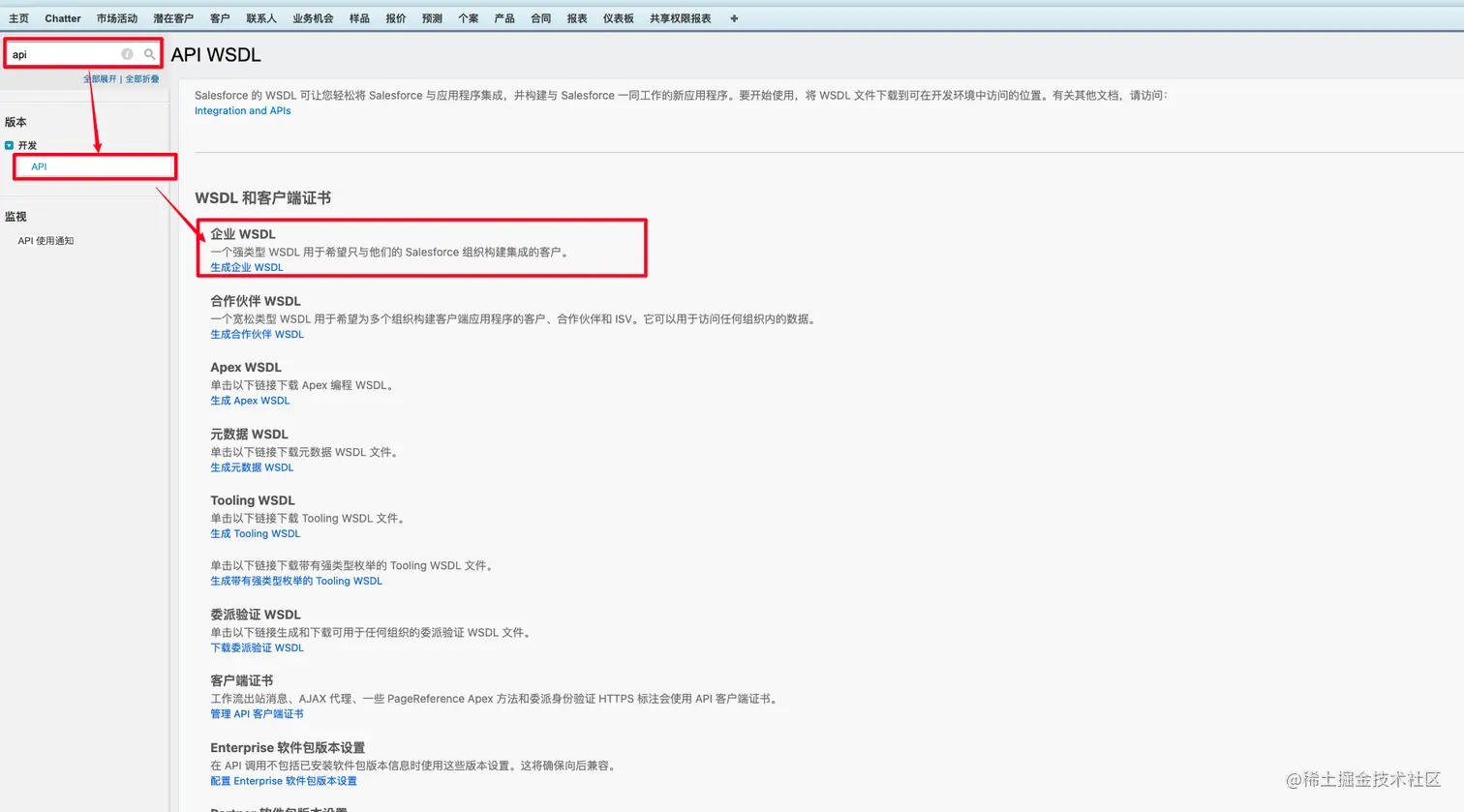The width and height of the screenshot is (1464, 812).
Task: Open the 联系人 tab
Action: [x=261, y=18]
